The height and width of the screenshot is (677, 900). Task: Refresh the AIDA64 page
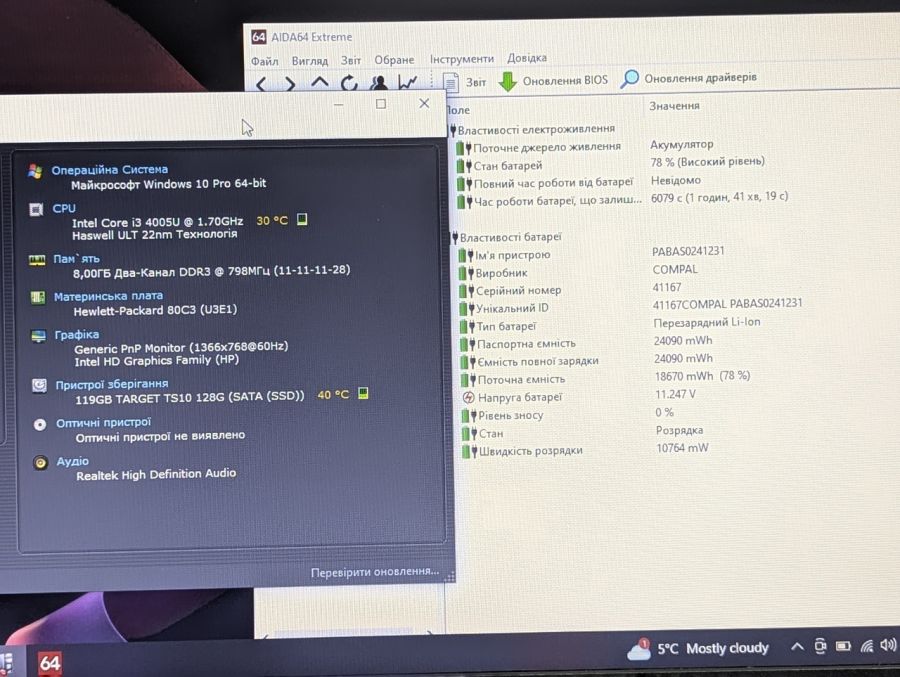pyautogui.click(x=348, y=83)
